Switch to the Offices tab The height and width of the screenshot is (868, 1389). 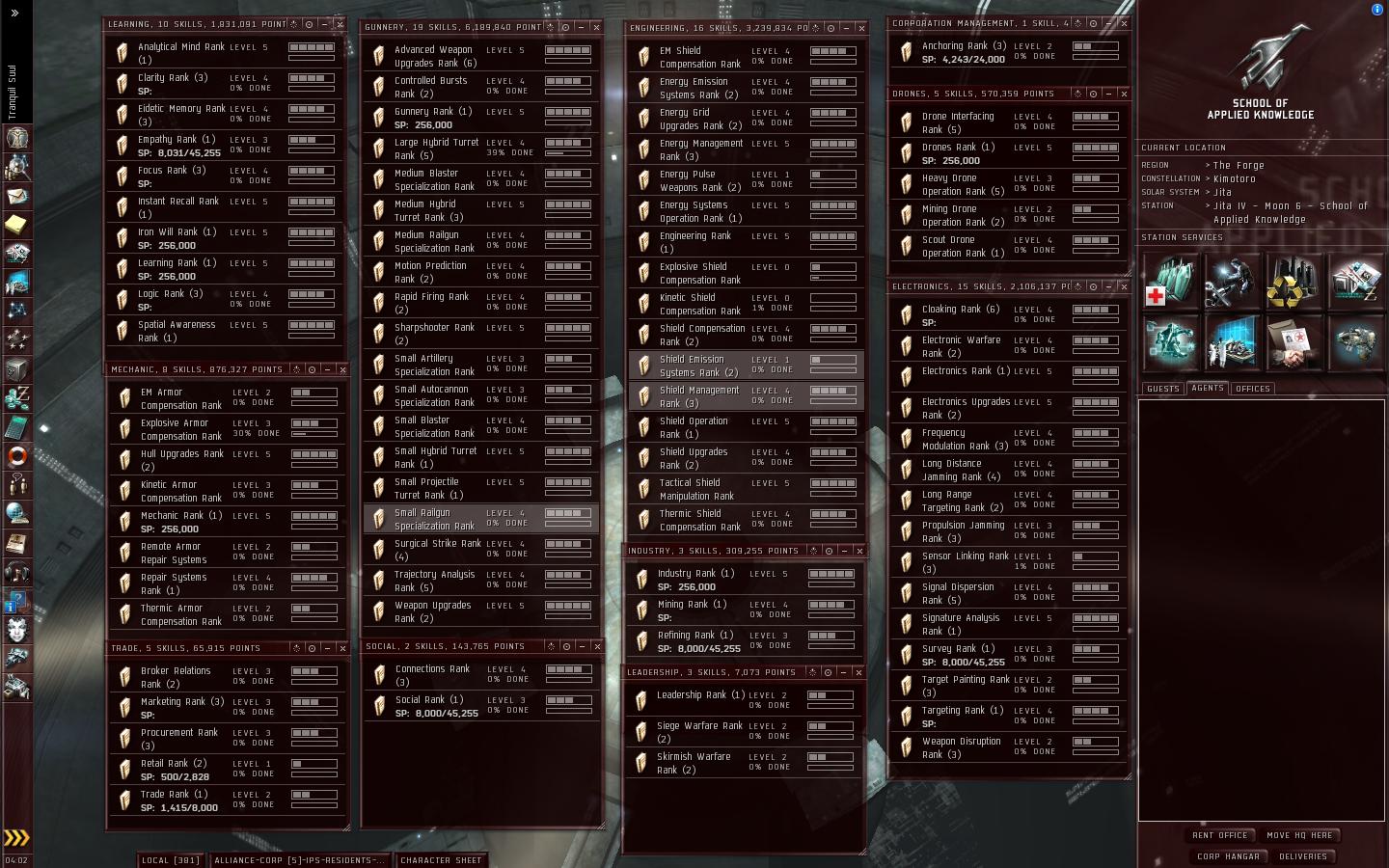[x=1252, y=389]
